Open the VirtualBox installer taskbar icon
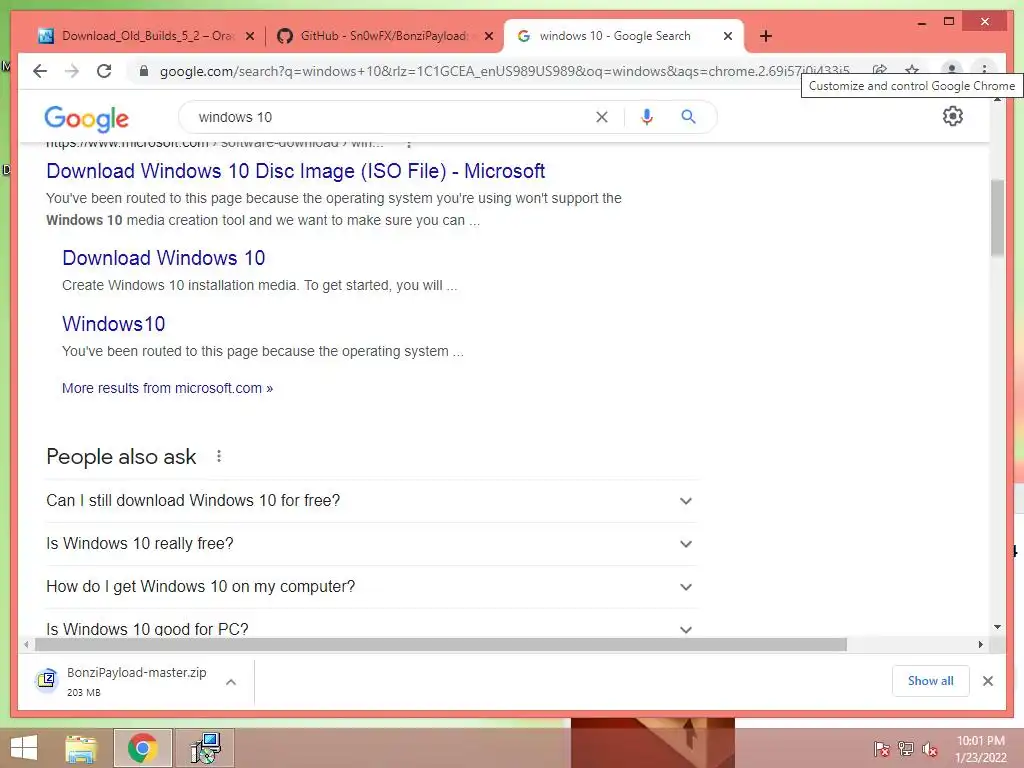 pos(206,748)
